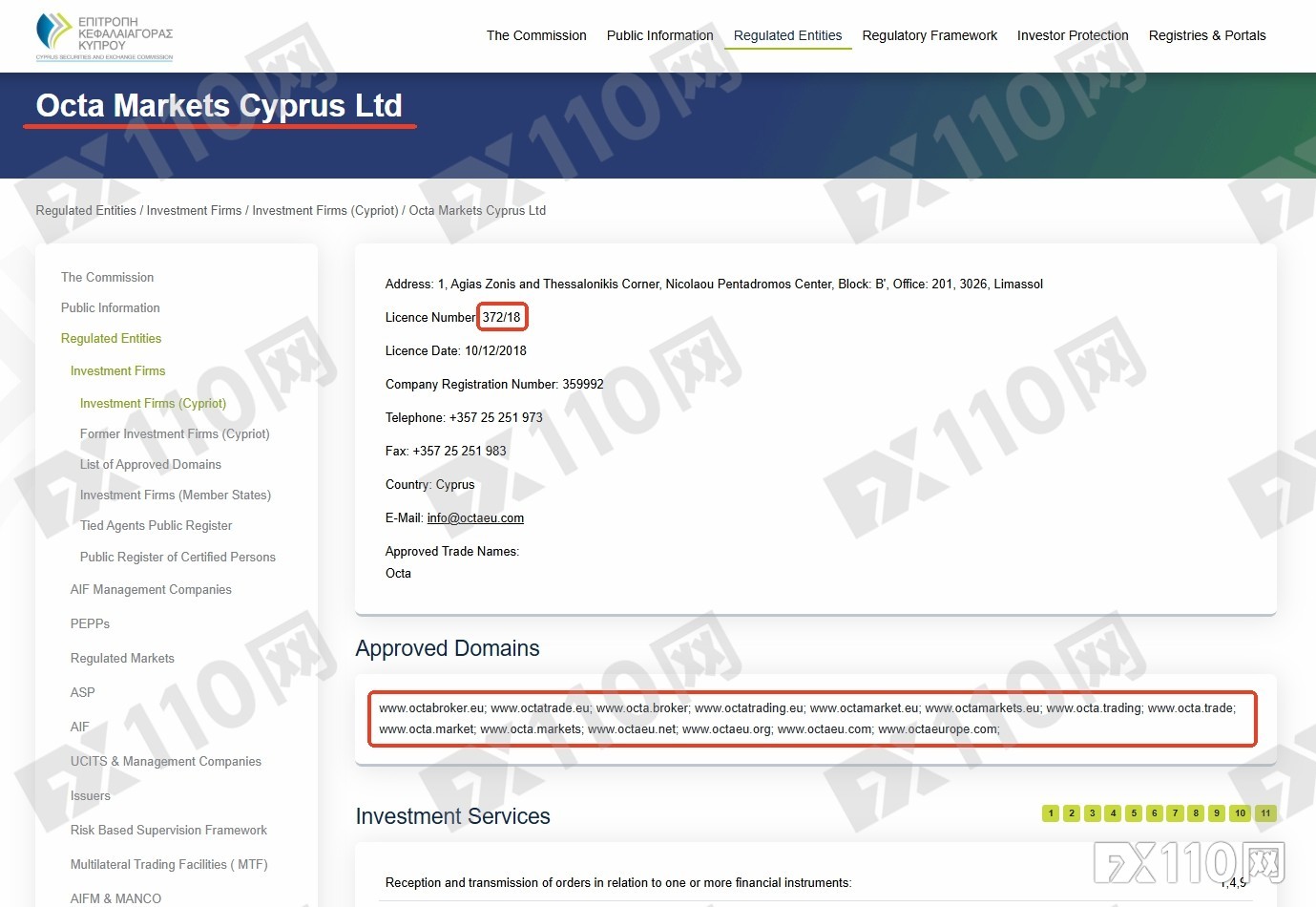Open Investor Protection top menu
Image resolution: width=1316 pixels, height=907 pixels.
coord(1073,35)
